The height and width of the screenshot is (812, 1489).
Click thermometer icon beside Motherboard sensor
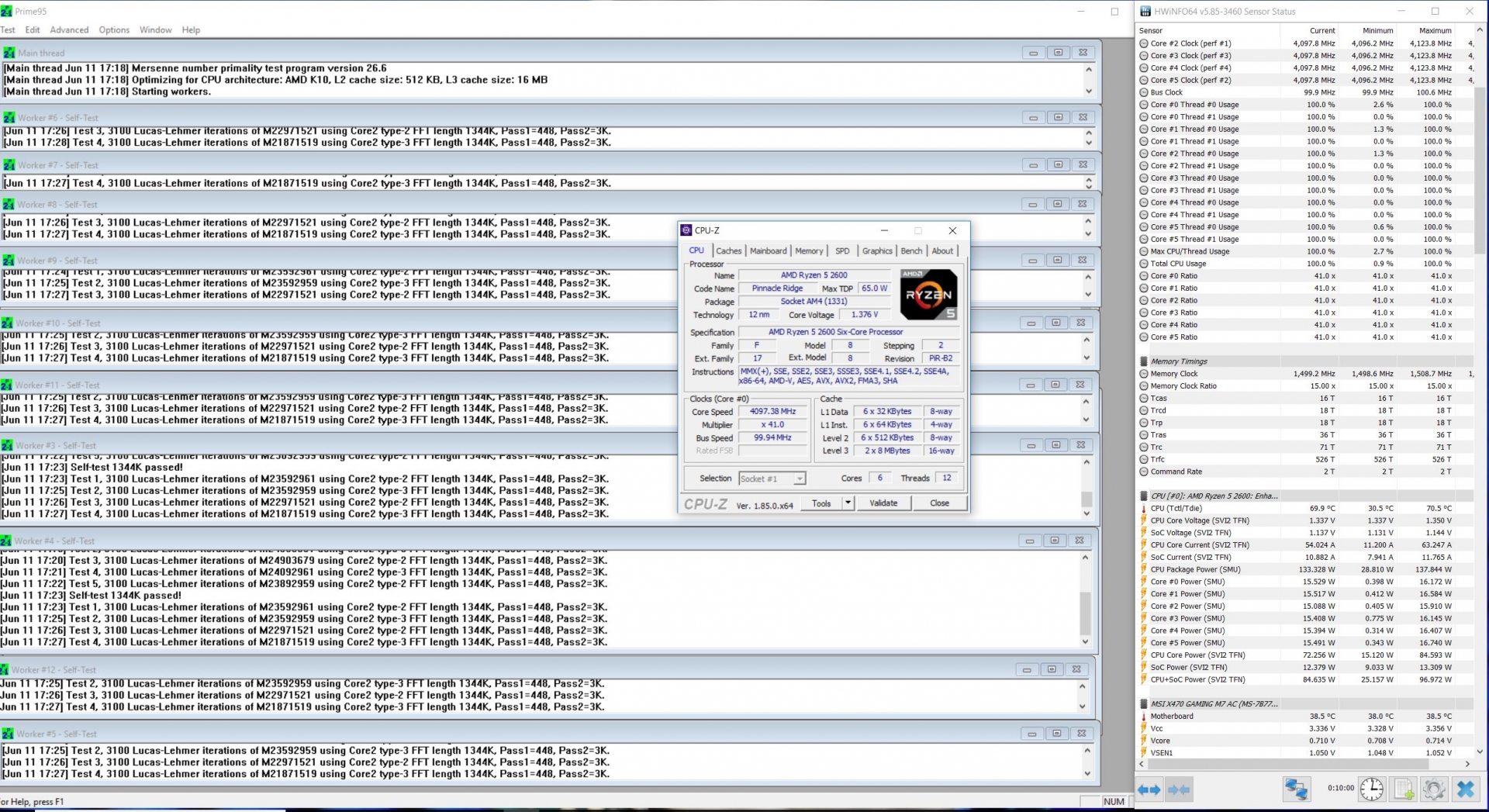click(1144, 717)
